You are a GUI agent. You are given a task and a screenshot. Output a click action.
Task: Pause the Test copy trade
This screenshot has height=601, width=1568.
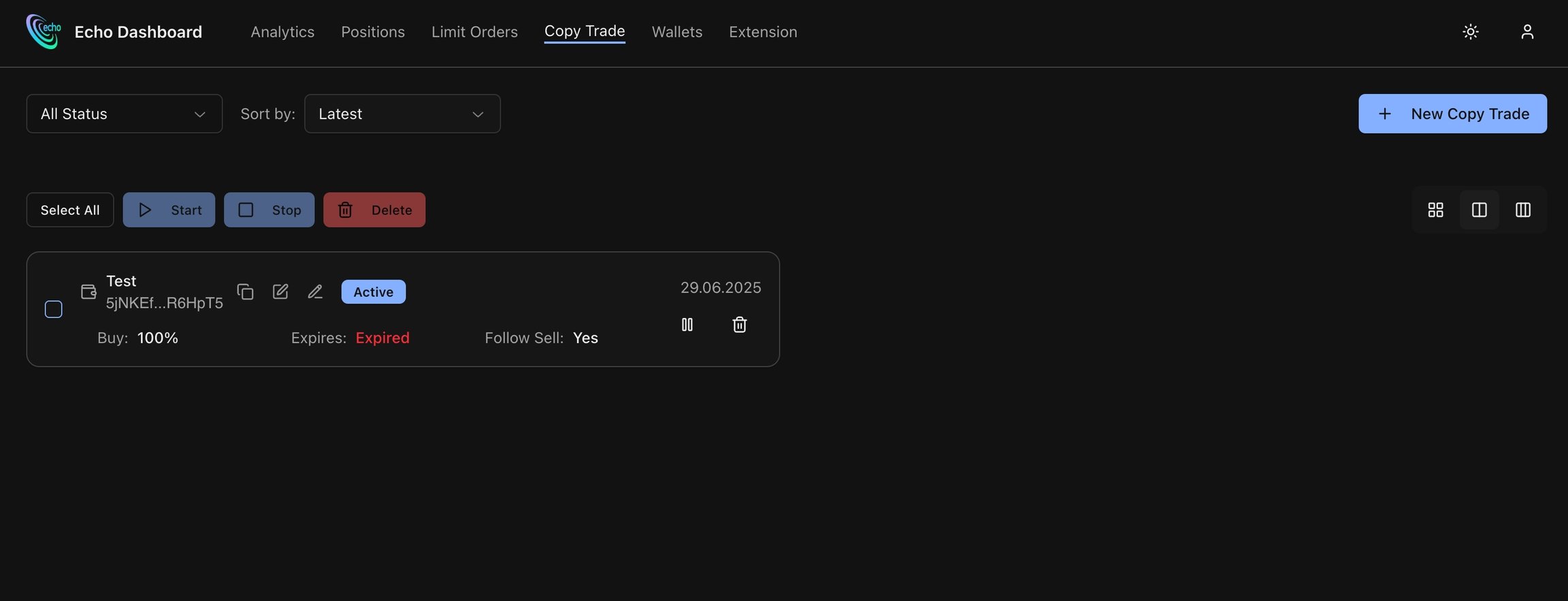(687, 325)
